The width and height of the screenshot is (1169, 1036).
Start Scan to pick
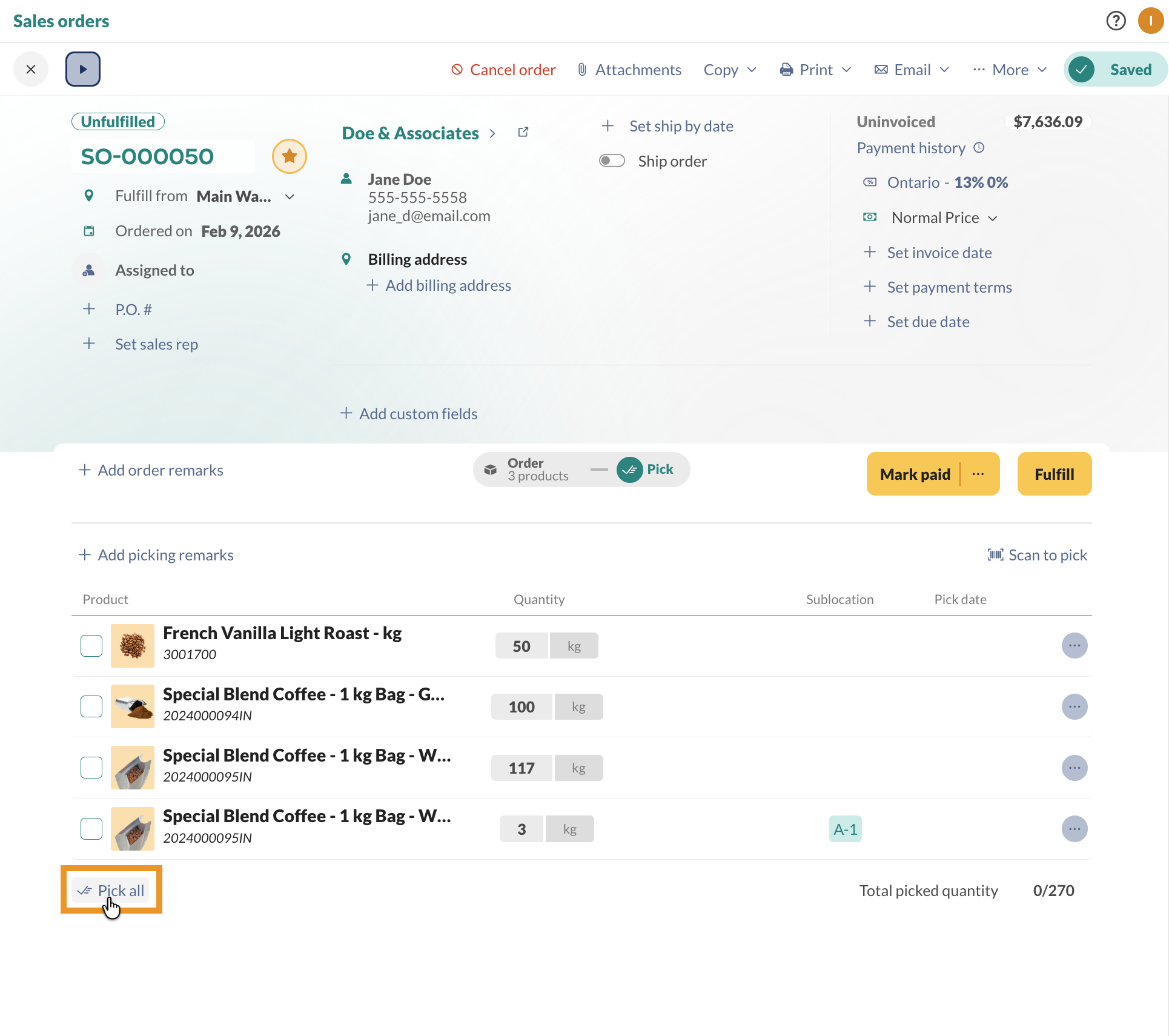[1037, 555]
